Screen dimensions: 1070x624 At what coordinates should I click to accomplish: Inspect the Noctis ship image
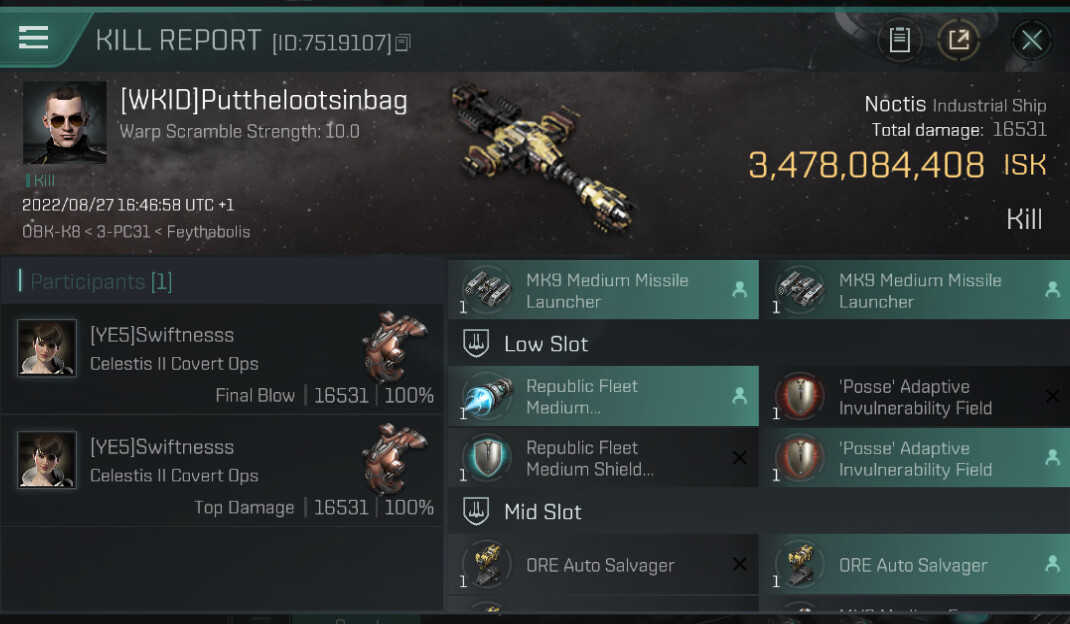pos(545,155)
